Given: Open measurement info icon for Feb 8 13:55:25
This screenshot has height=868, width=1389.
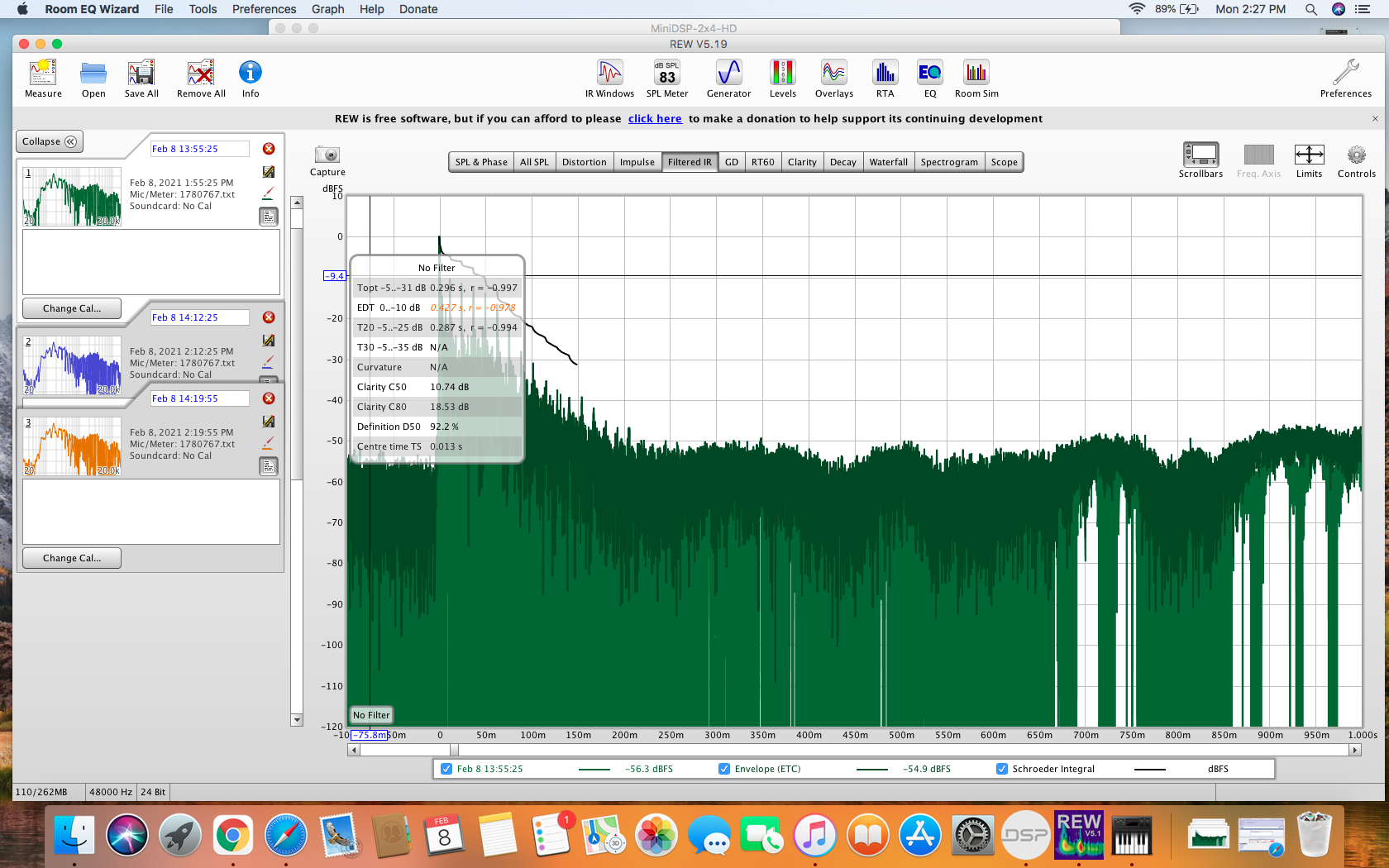Looking at the screenshot, I should (x=269, y=217).
